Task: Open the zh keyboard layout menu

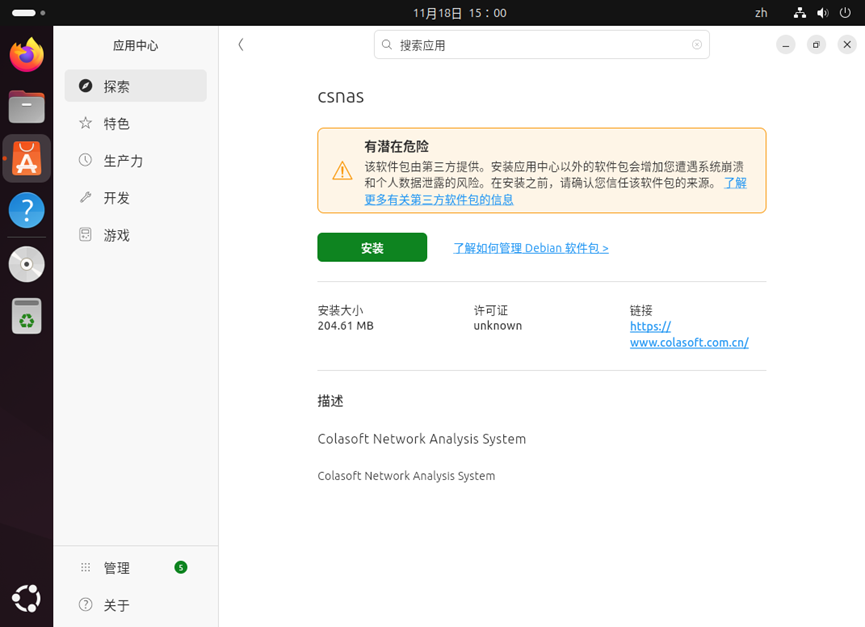Action: pos(761,13)
